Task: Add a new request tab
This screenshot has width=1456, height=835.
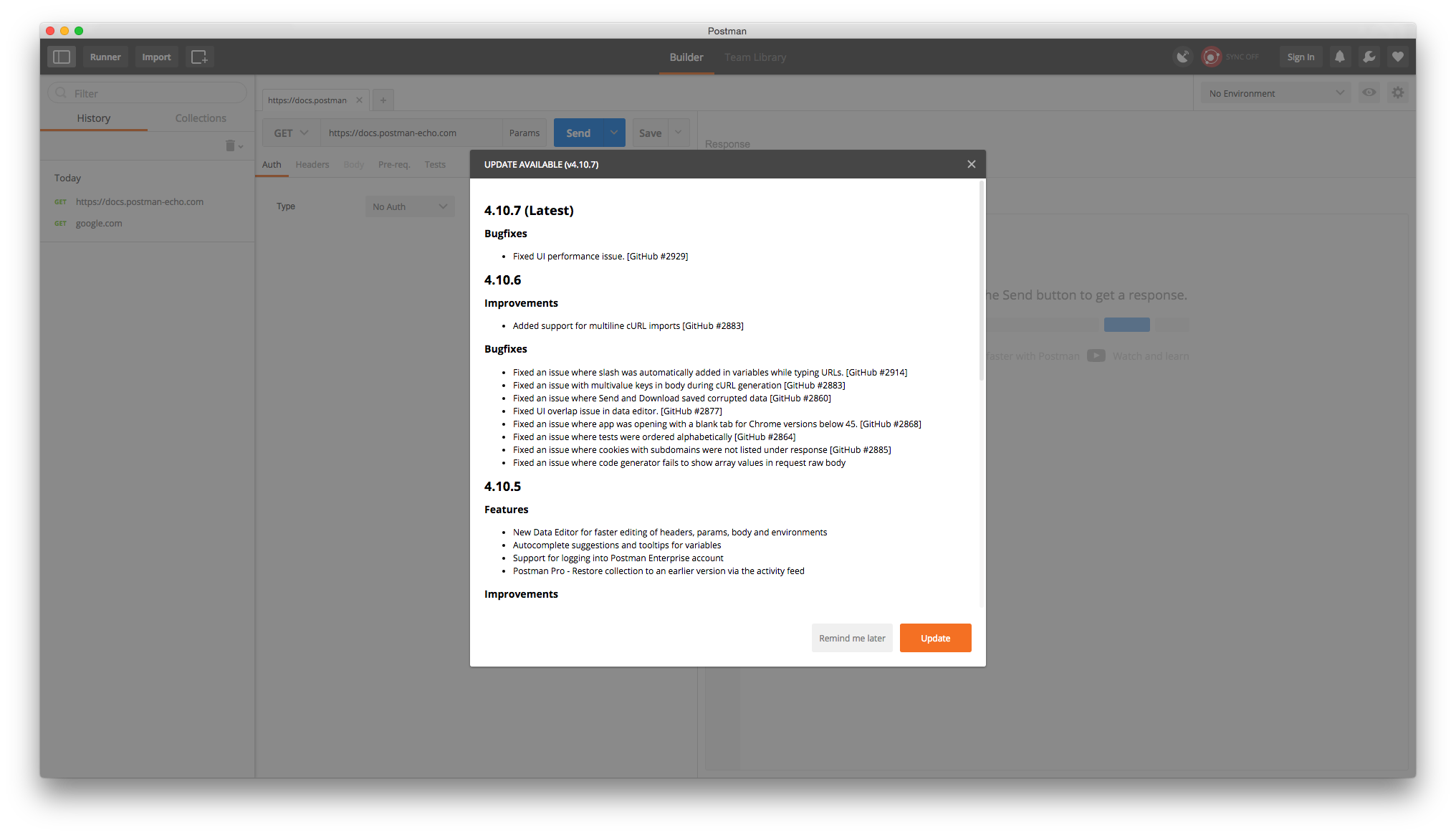Action: pyautogui.click(x=383, y=100)
